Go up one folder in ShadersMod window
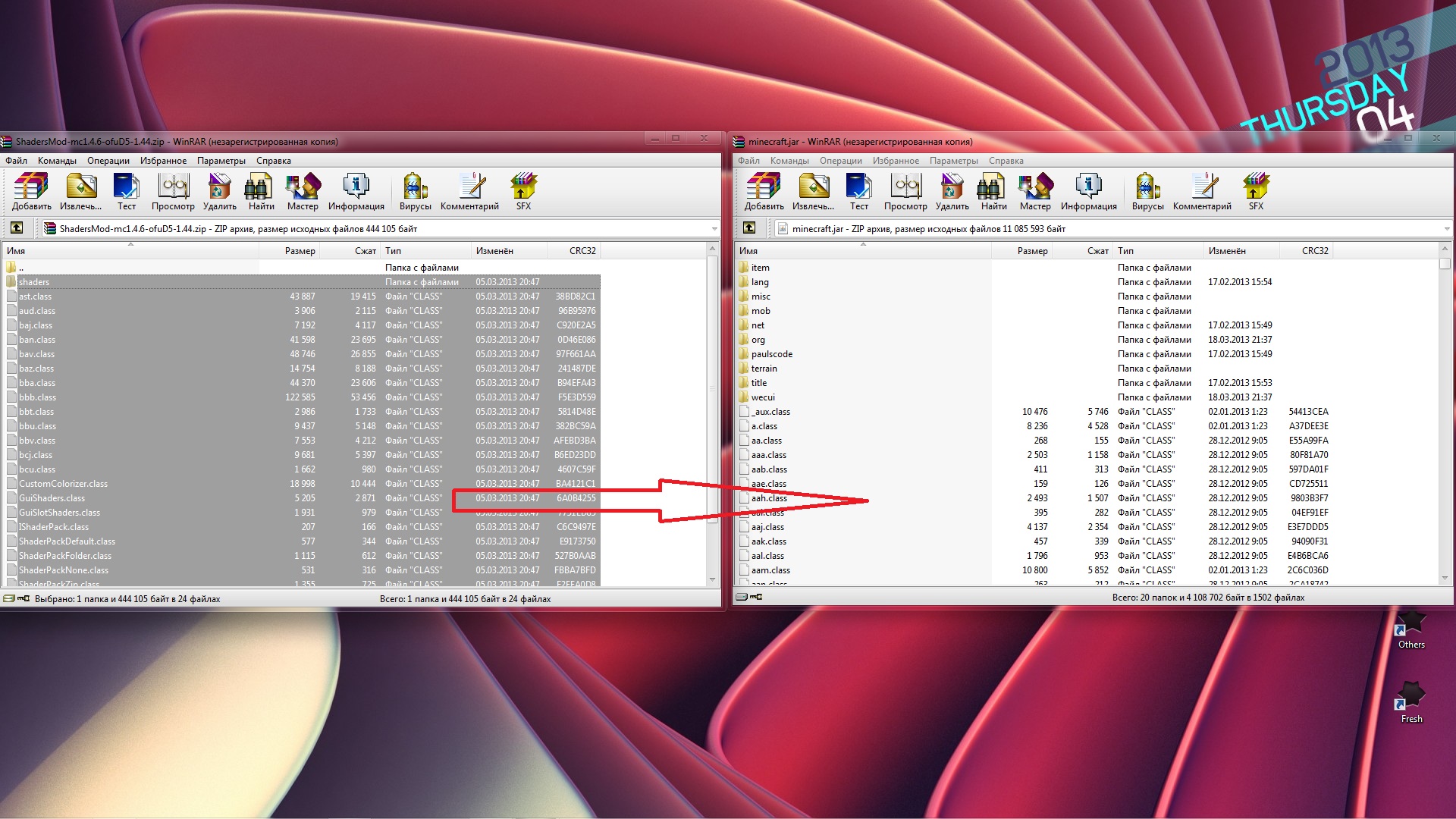The width and height of the screenshot is (1456, 819). [x=17, y=227]
